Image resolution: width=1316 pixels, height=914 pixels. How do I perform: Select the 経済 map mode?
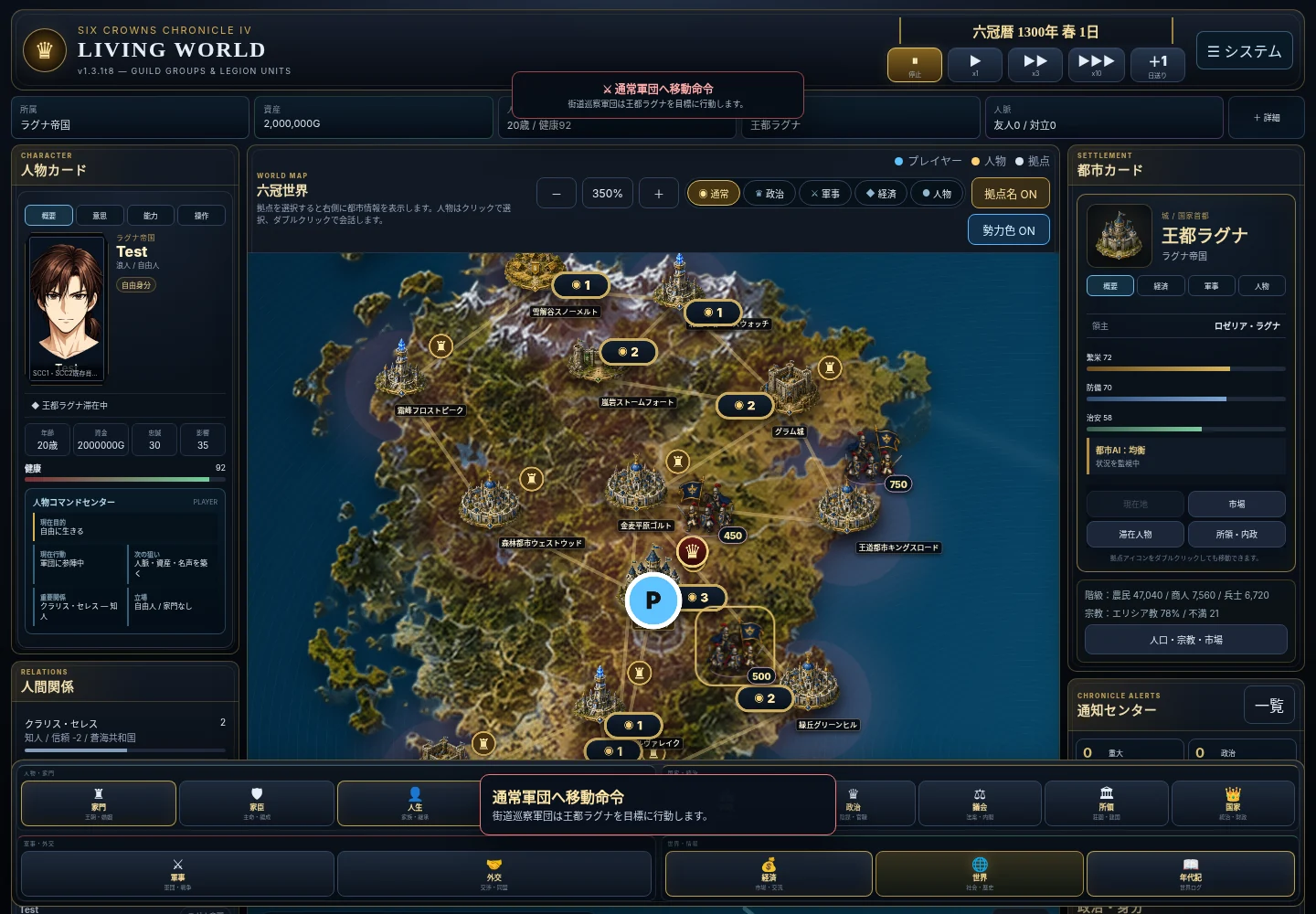click(881, 194)
